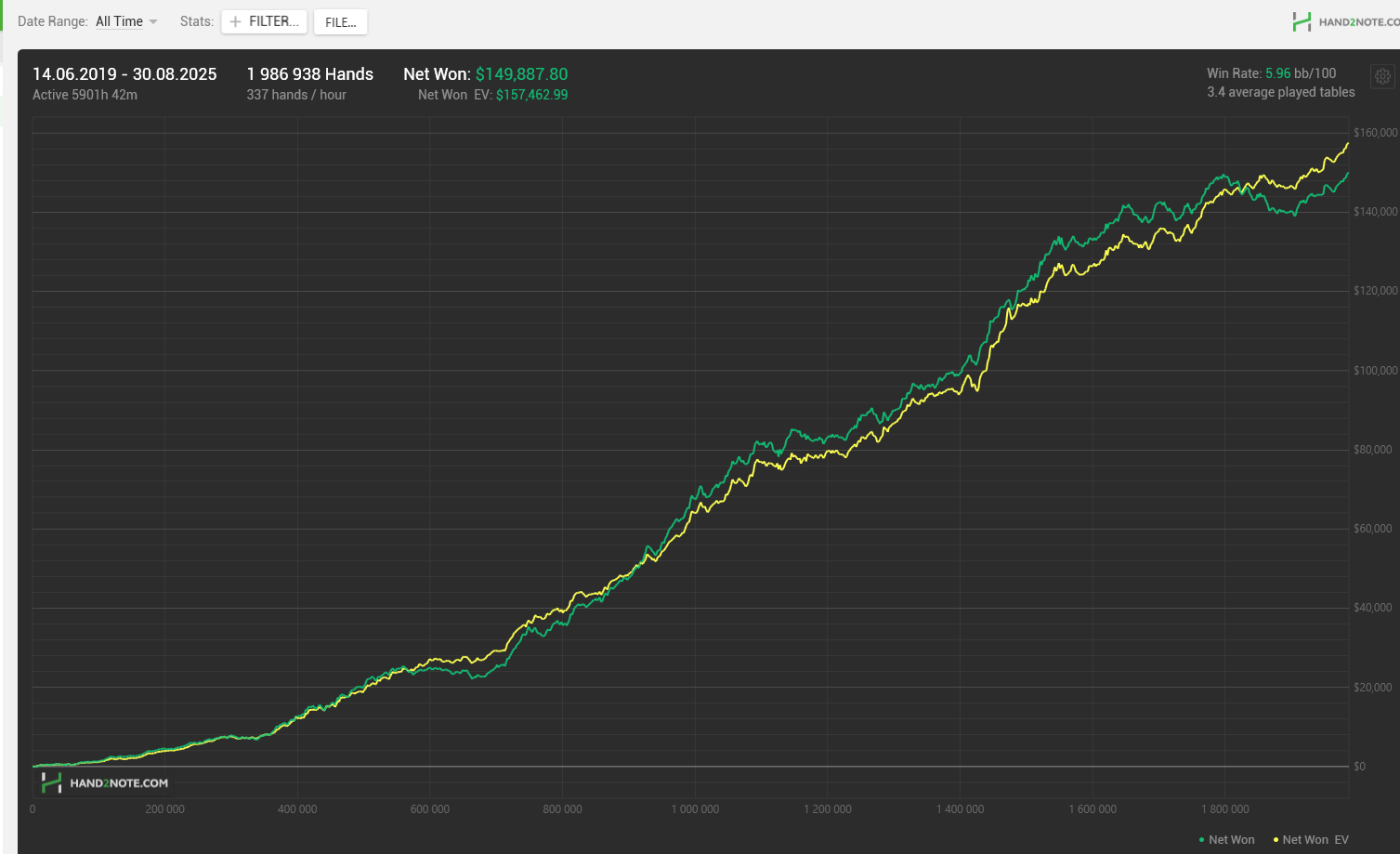Click the Hand2Note logo in the top bar
Image resolution: width=1400 pixels, height=854 pixels.
click(1346, 22)
